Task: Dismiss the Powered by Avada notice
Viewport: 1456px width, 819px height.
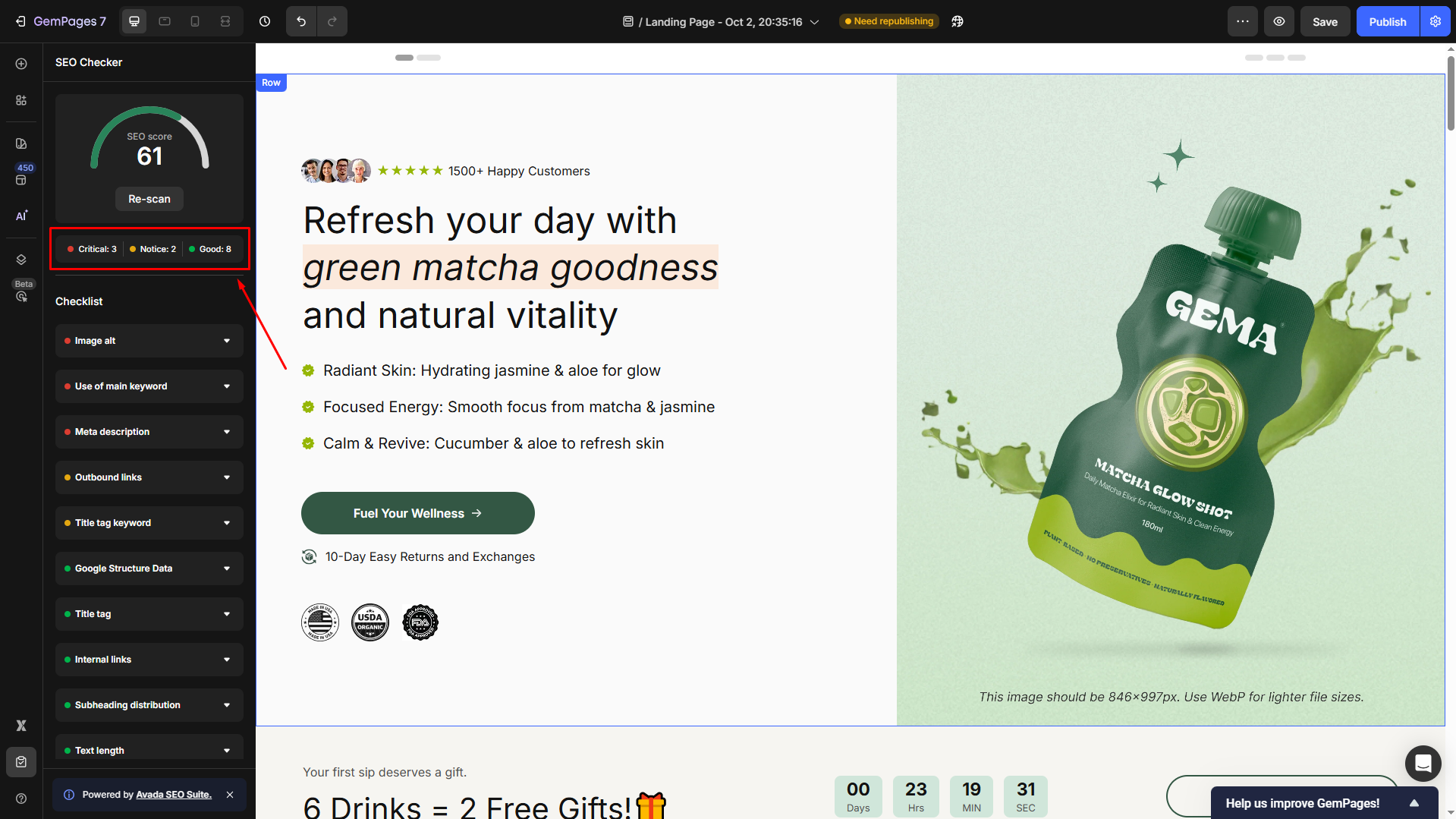Action: (x=230, y=795)
